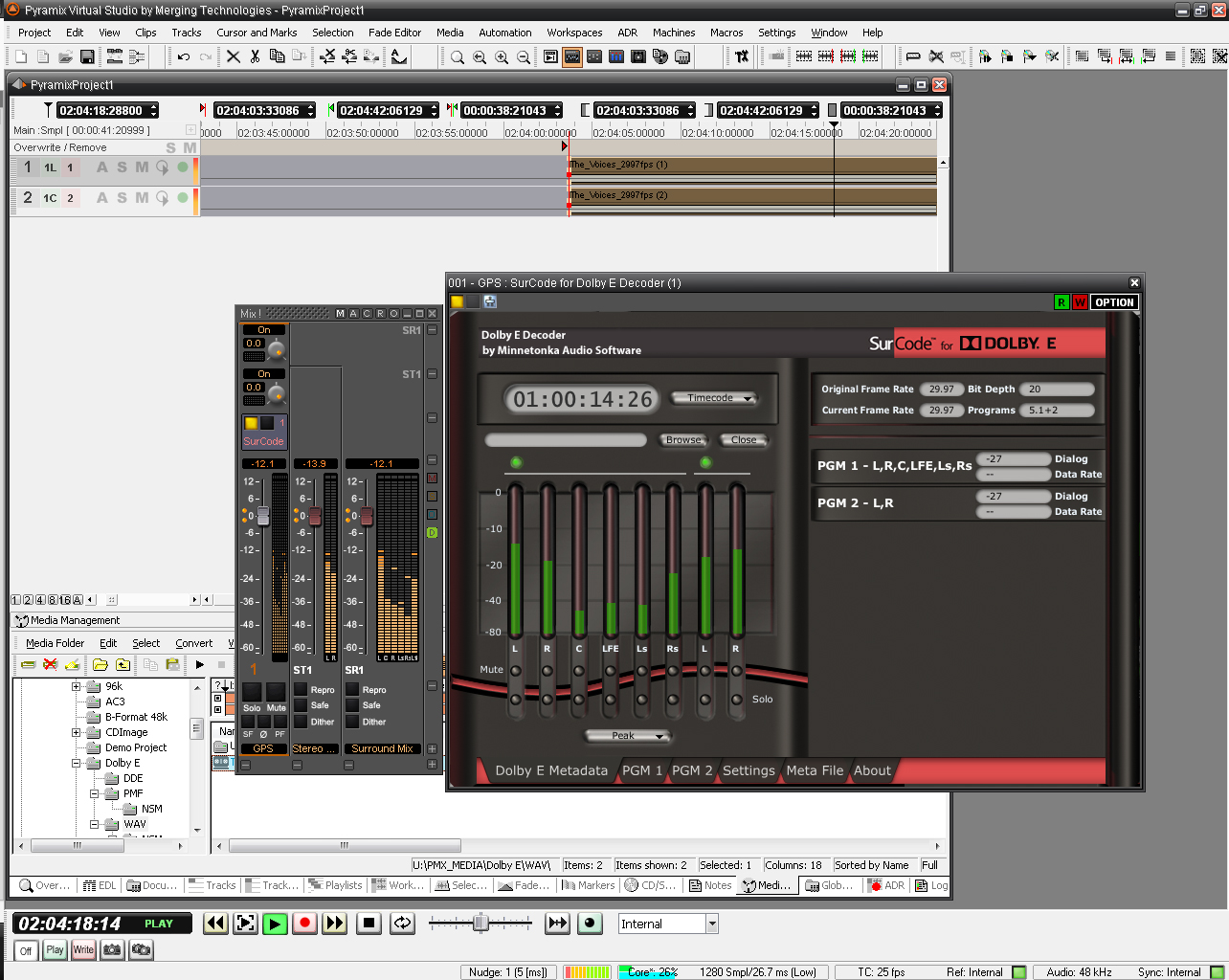This screenshot has height=980, width=1229.
Task: Enable Repro on the ST1 strip
Action: click(x=301, y=689)
